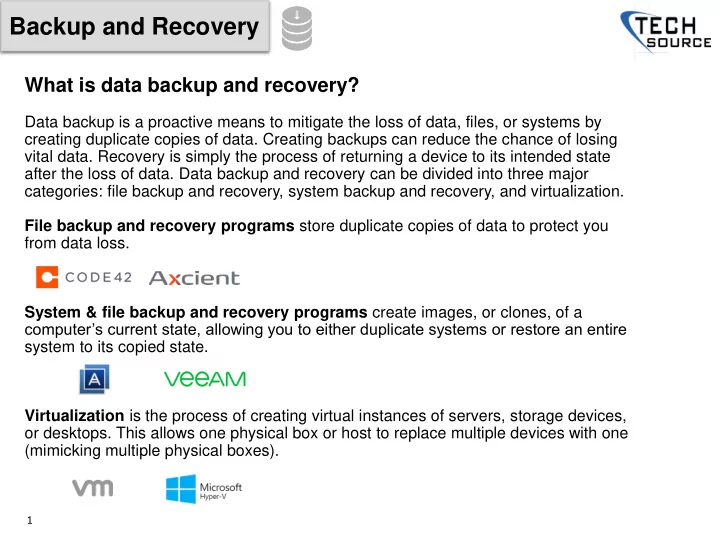Click the gray VMware 'vm' logo
The width and height of the screenshot is (720, 540).
[93, 488]
